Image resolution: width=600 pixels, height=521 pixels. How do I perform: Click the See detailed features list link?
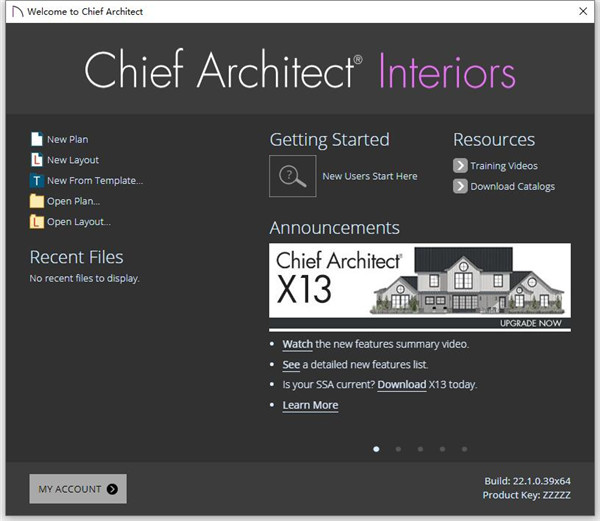(x=291, y=365)
